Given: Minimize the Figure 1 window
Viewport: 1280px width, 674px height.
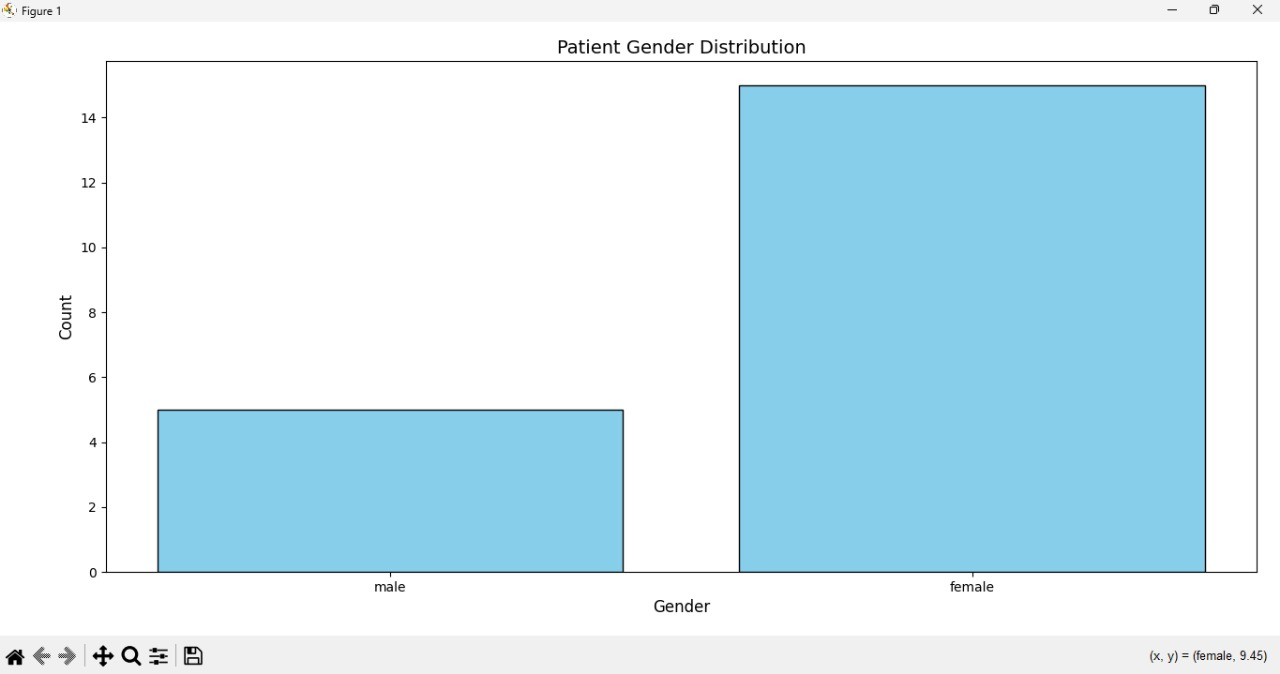Looking at the screenshot, I should [1172, 10].
